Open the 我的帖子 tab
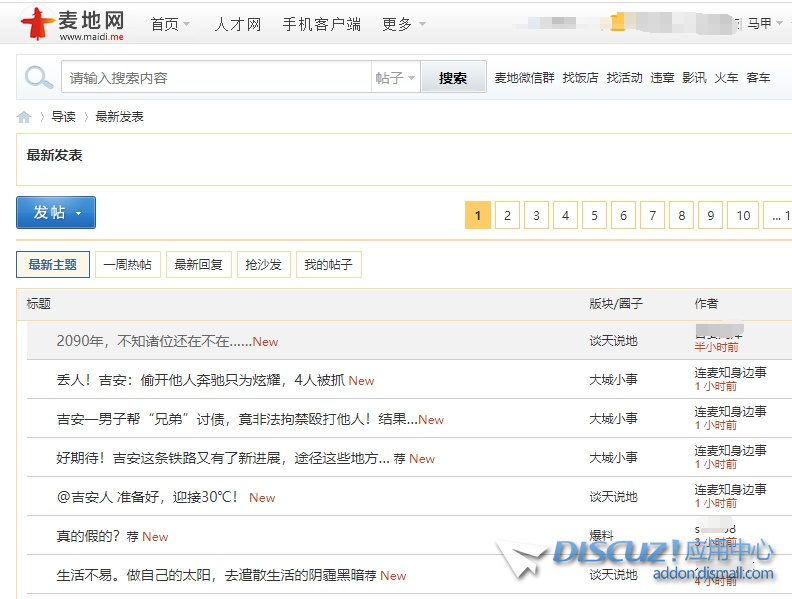Viewport: 792px width, 599px height. click(x=328, y=265)
